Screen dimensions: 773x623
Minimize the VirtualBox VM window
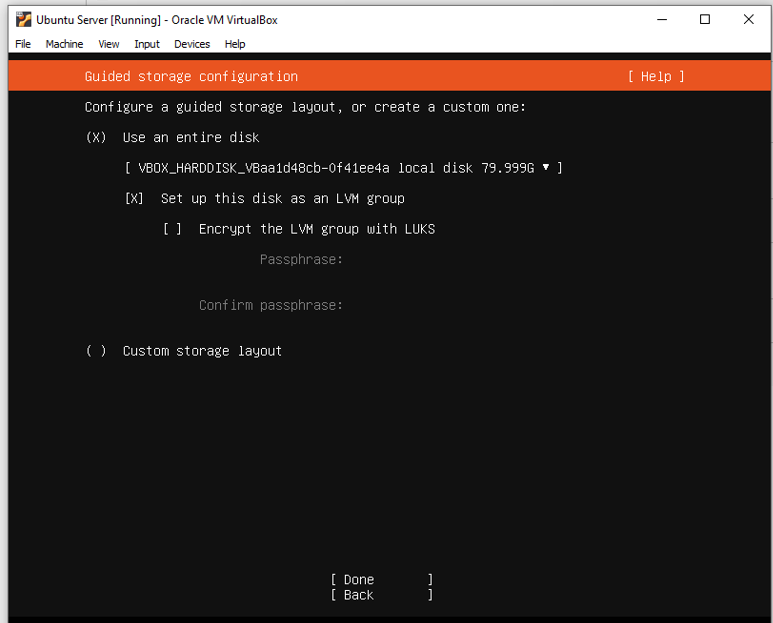pos(661,19)
